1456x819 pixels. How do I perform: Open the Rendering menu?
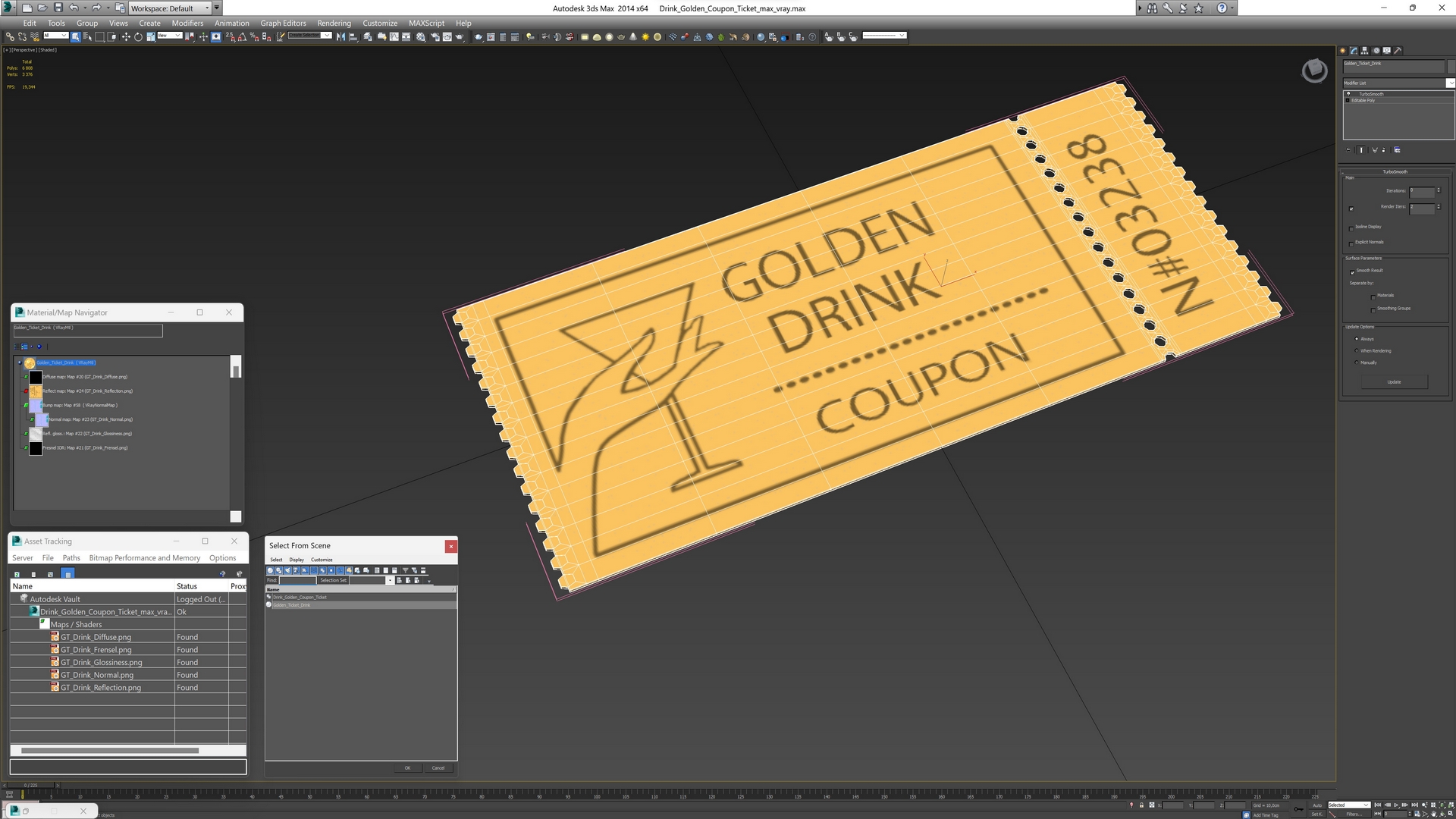click(x=334, y=23)
